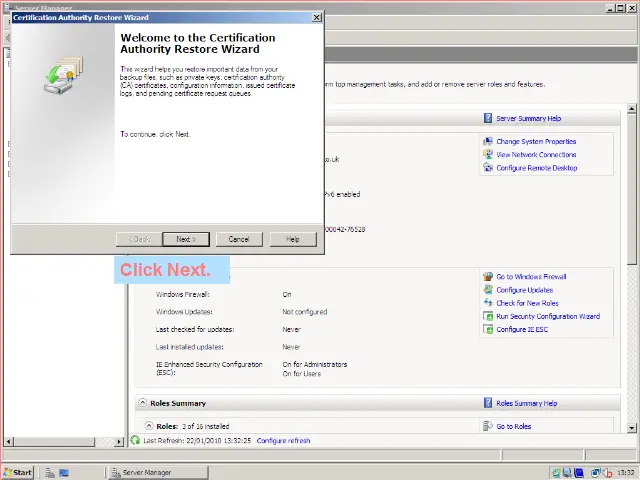Click the content pane scroll down arrow

coord(631,428)
